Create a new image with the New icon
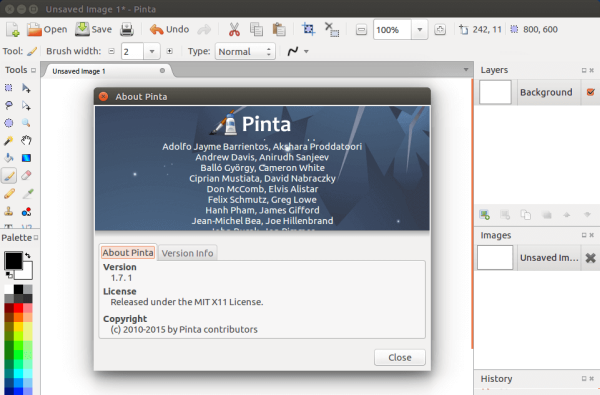600x395 pixels. [13, 29]
